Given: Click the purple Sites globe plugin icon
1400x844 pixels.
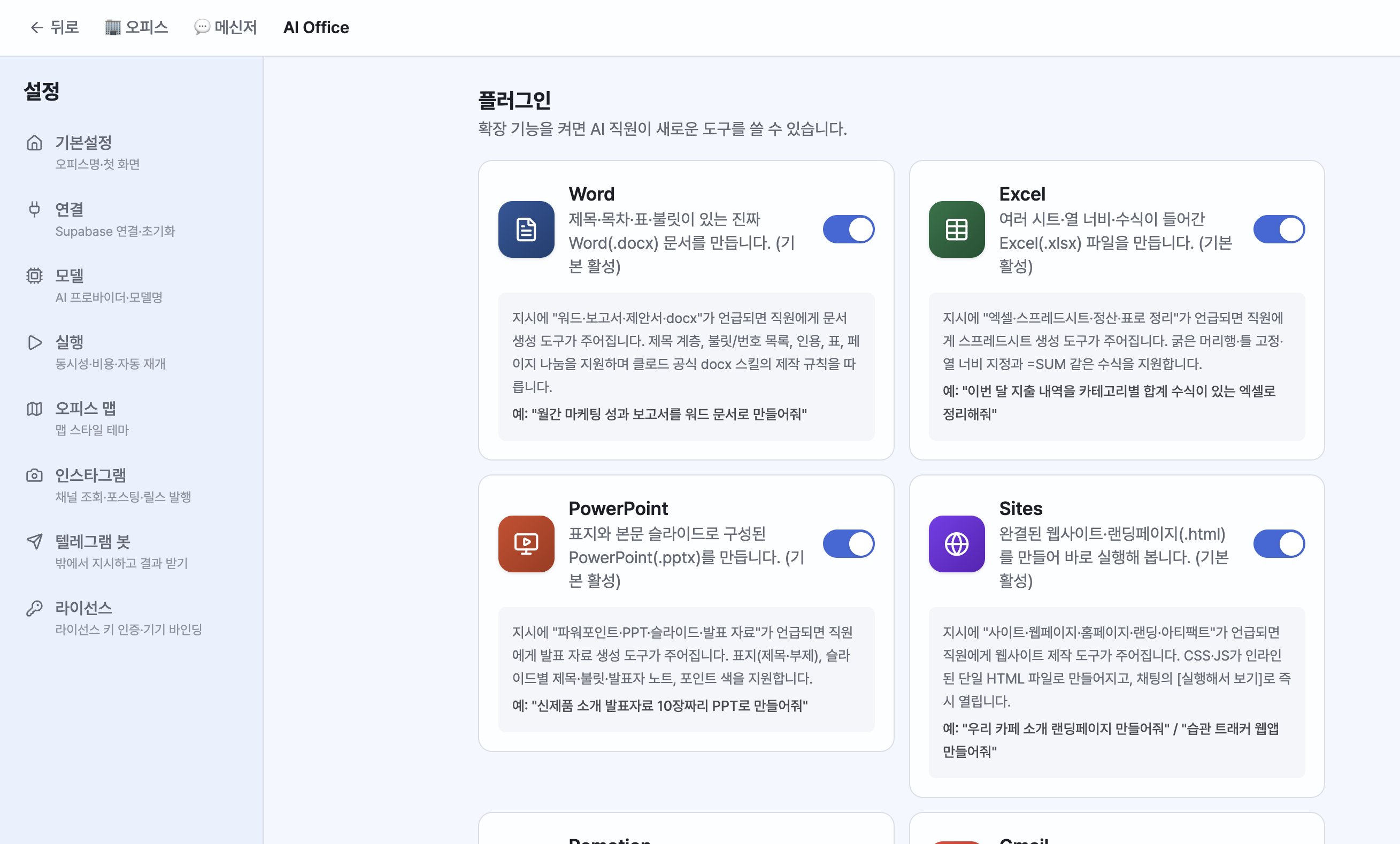Looking at the screenshot, I should [957, 544].
